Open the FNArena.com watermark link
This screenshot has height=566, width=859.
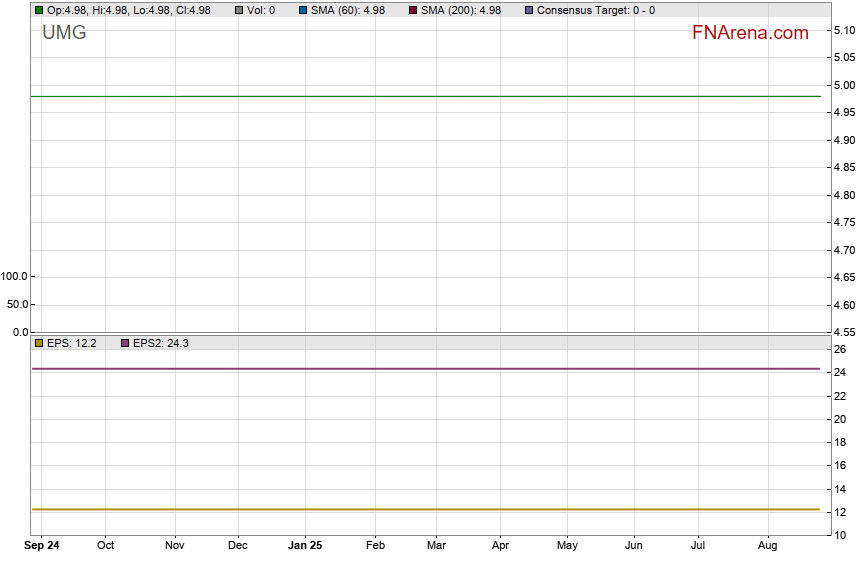(750, 33)
